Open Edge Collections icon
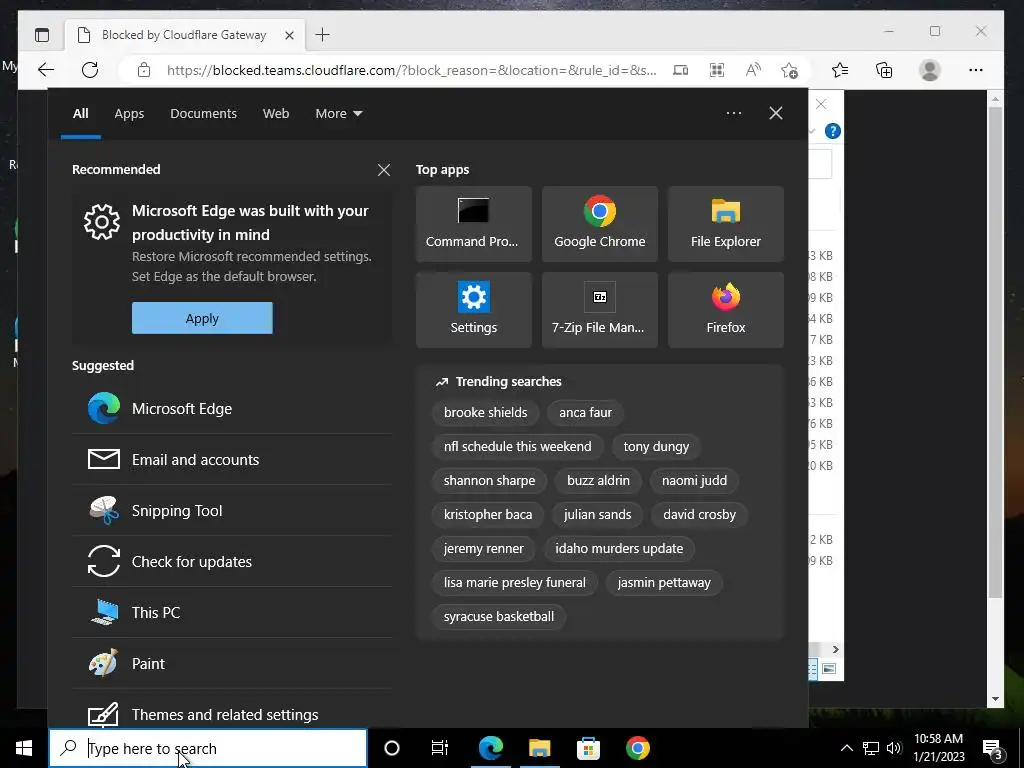Image resolution: width=1024 pixels, height=768 pixels. click(884, 70)
